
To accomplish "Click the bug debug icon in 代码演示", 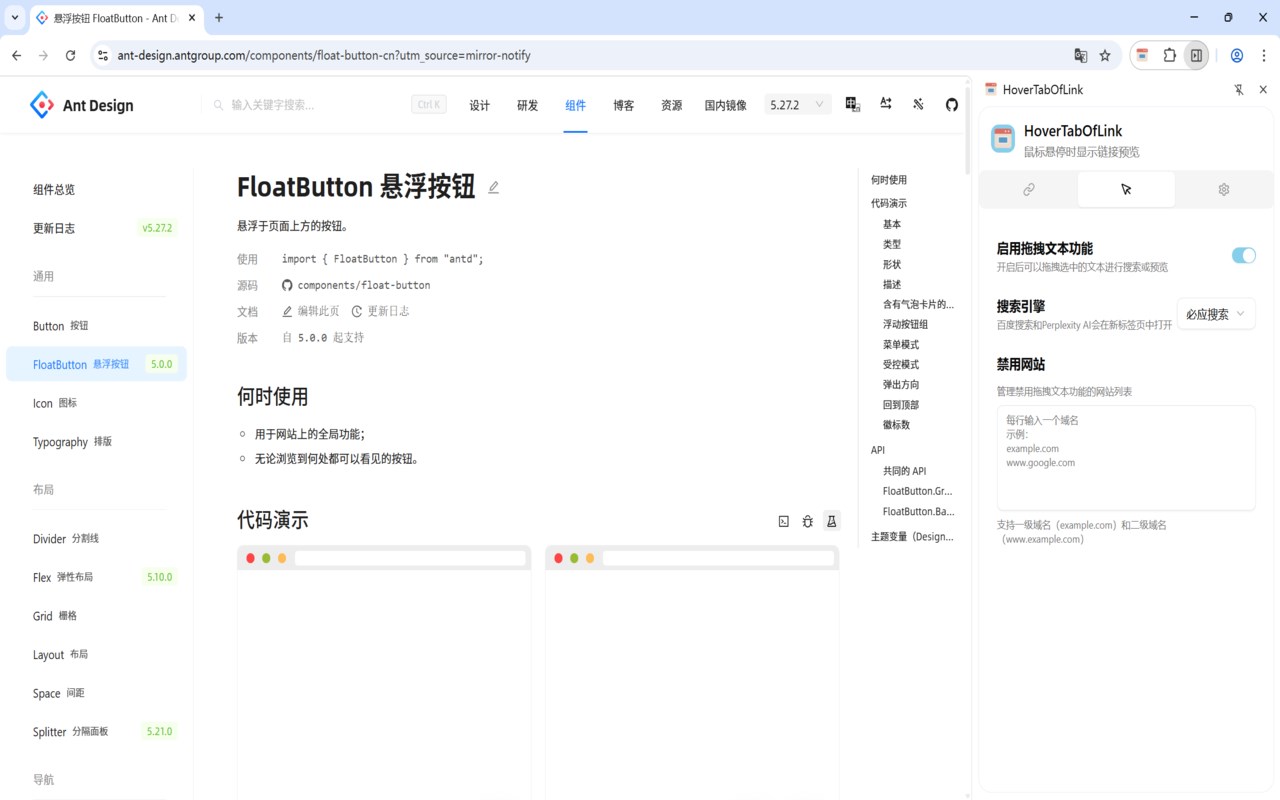I will 808,521.
